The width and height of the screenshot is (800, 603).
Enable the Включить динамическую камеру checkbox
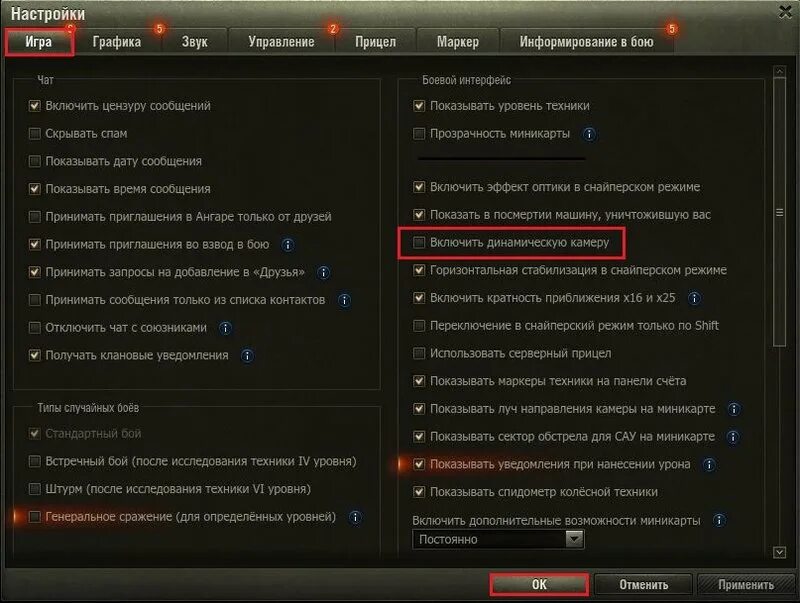point(419,242)
